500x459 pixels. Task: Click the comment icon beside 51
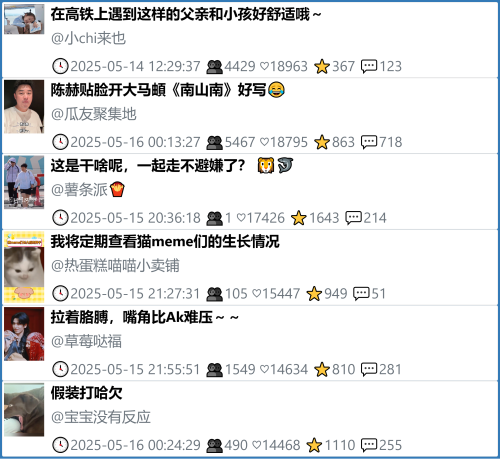pos(361,294)
